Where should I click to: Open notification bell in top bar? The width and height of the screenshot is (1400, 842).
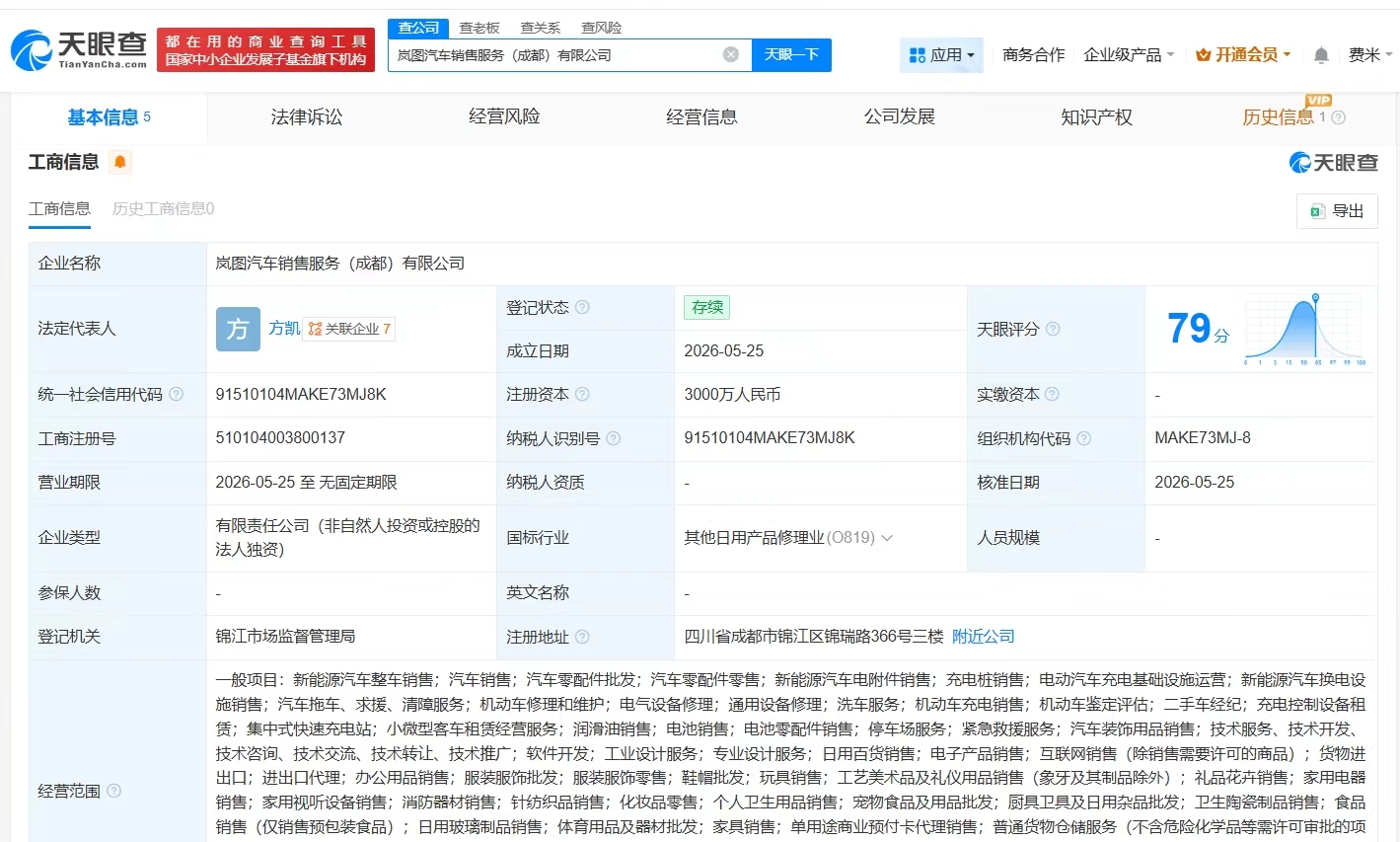tap(1321, 55)
